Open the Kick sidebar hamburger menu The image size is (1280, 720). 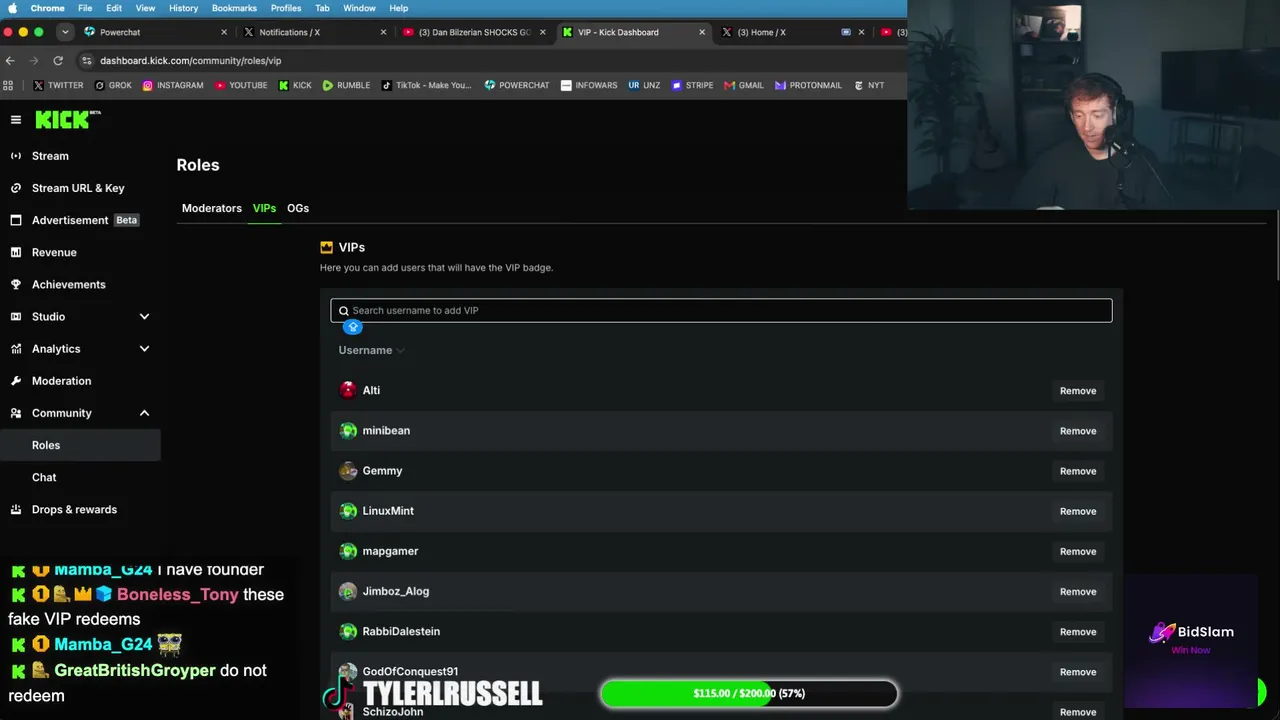tap(16, 120)
